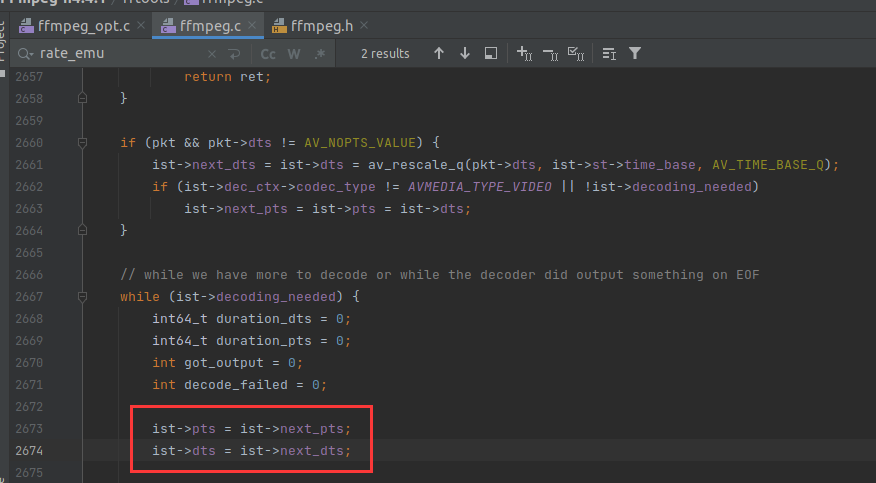The image size is (876, 483).
Task: Jump to next search occurrence arrow
Action: (x=464, y=53)
